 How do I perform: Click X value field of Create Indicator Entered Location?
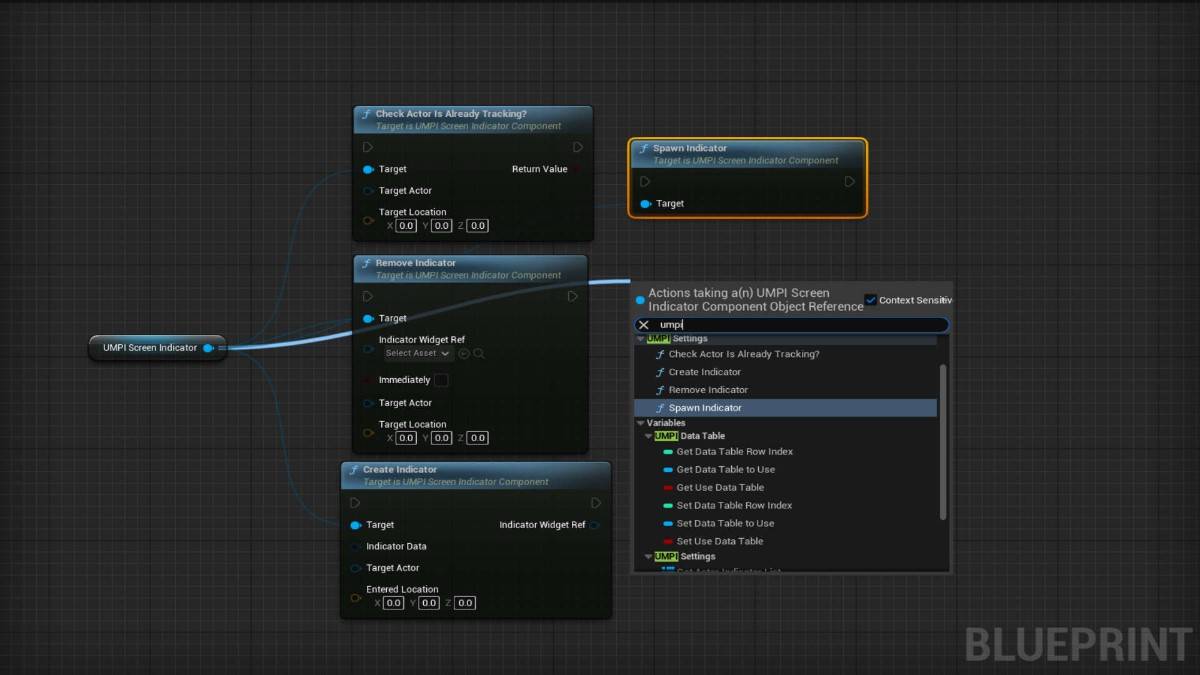tap(393, 603)
